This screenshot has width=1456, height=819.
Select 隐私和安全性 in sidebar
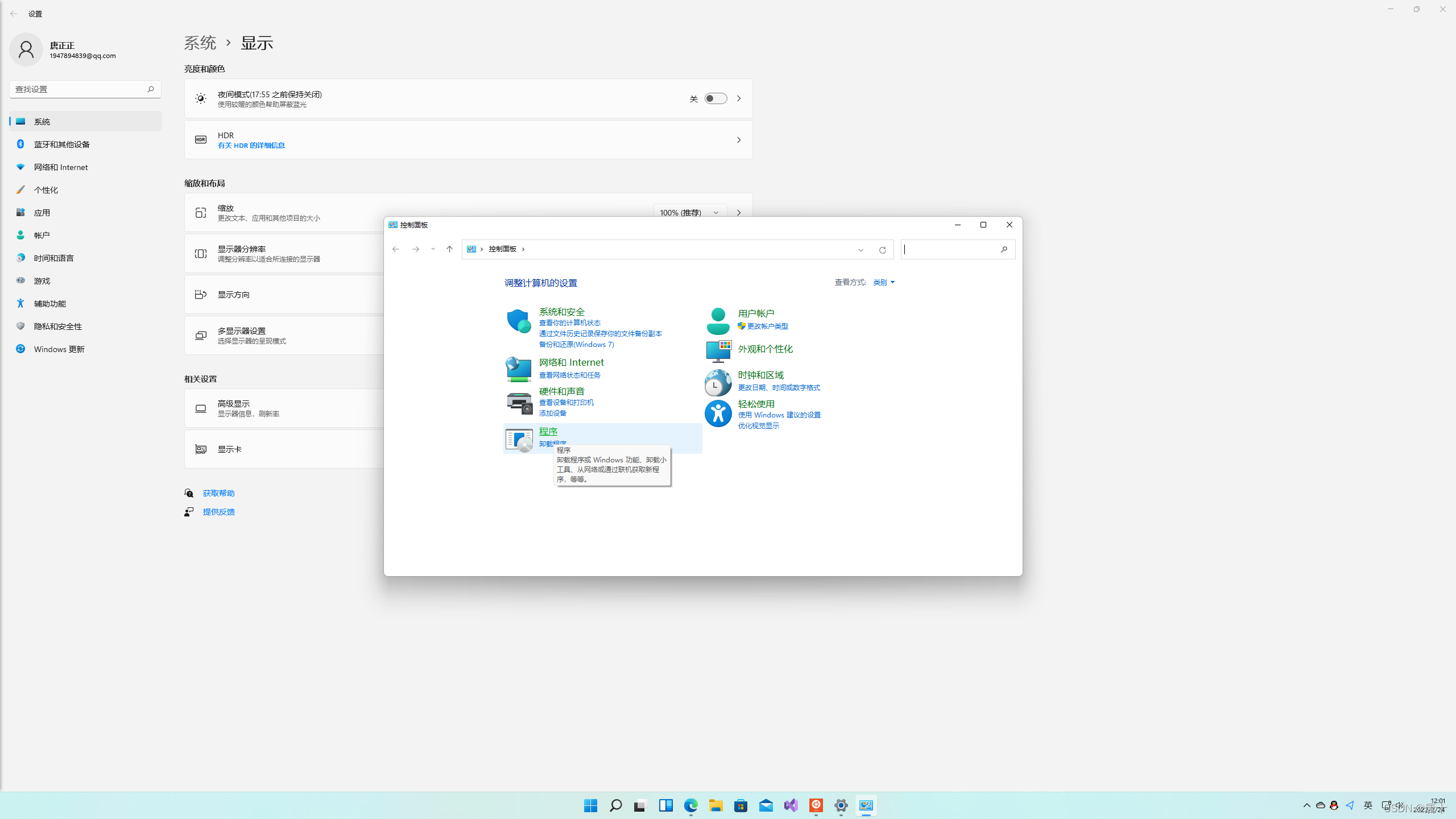[85, 326]
